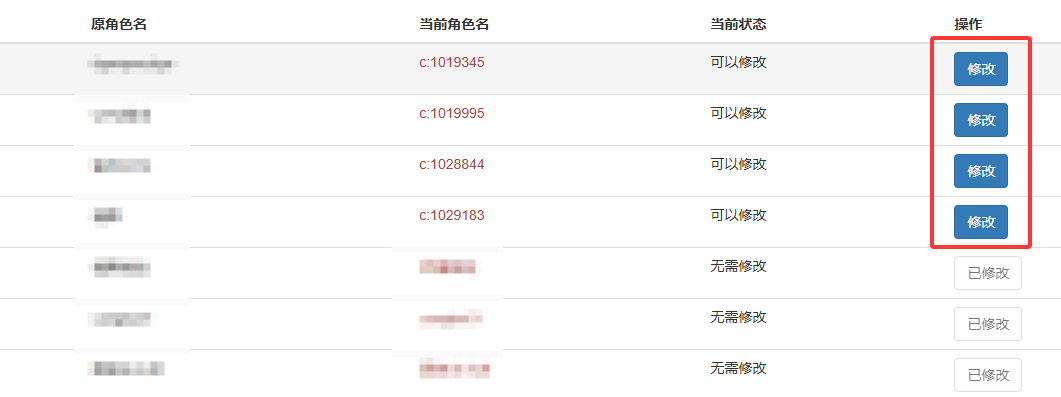Click 可以修改 status in c:1029183 row

[x=738, y=215]
